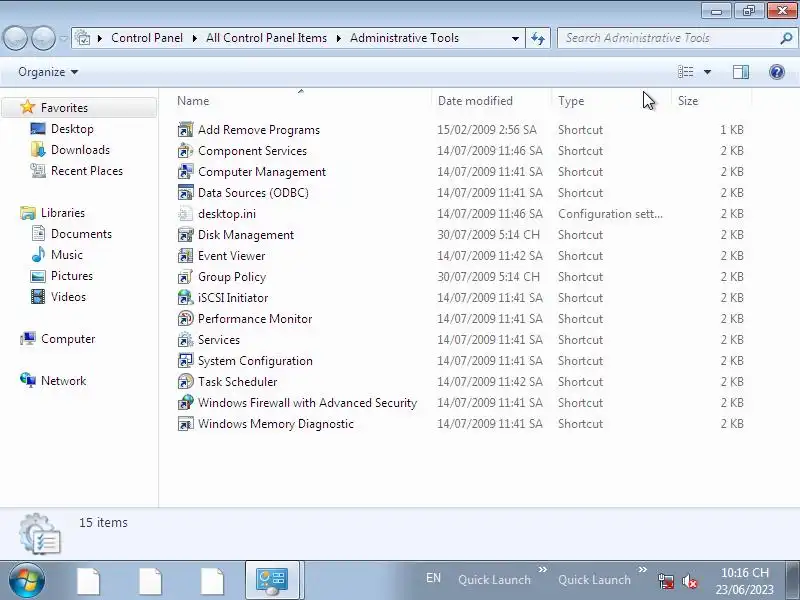800x600 pixels.
Task: Open Desktop in the navigation pane
Action: click(72, 129)
